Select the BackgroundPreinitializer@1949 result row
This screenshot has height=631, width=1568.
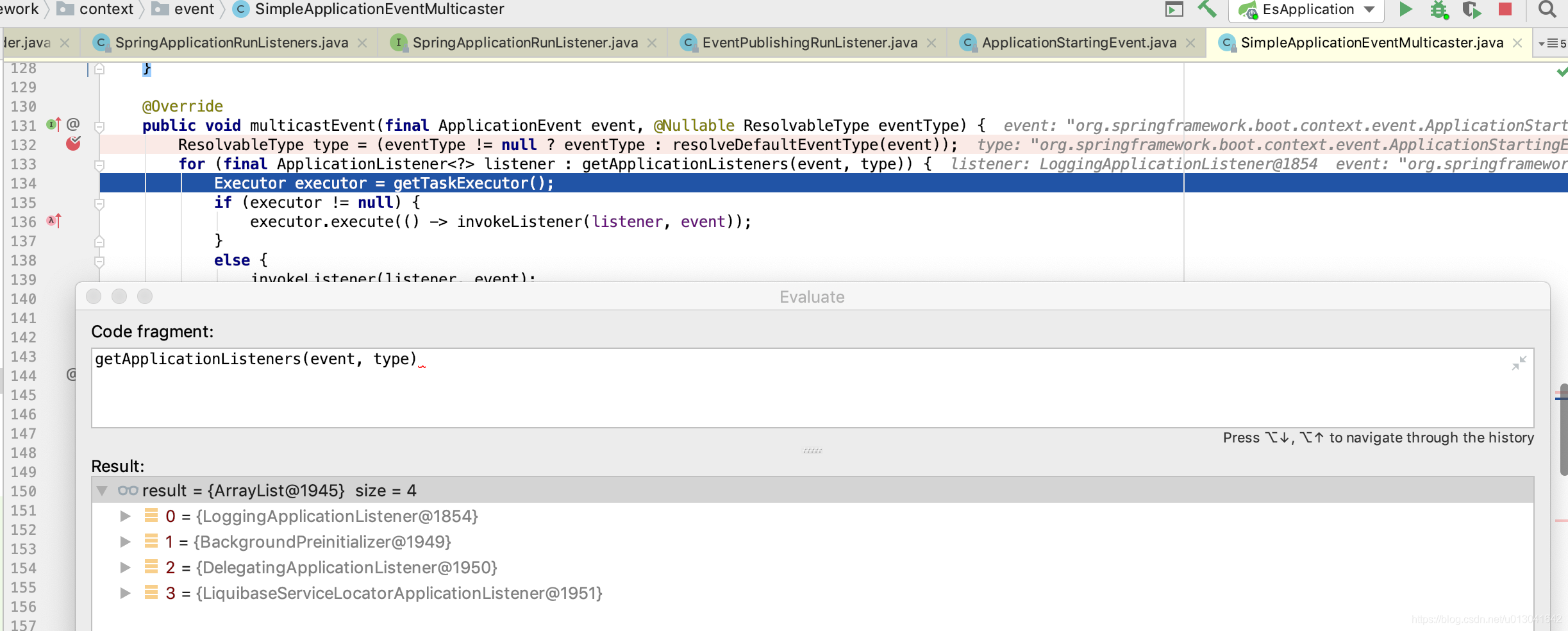click(x=812, y=542)
